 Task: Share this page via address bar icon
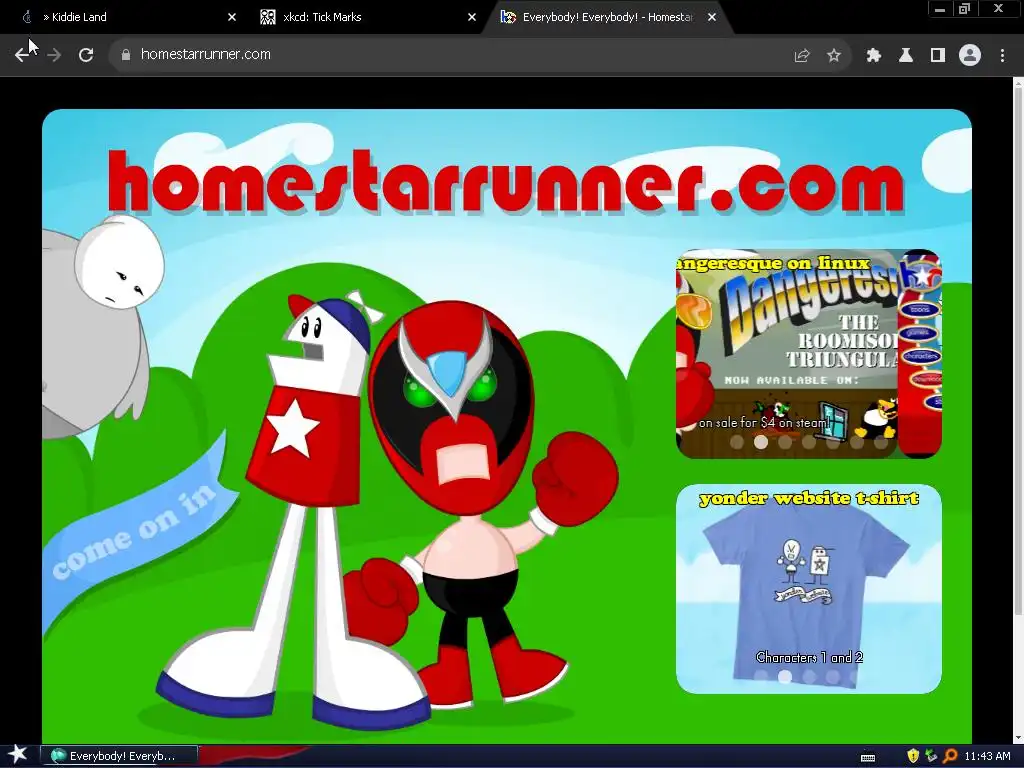pyautogui.click(x=802, y=56)
